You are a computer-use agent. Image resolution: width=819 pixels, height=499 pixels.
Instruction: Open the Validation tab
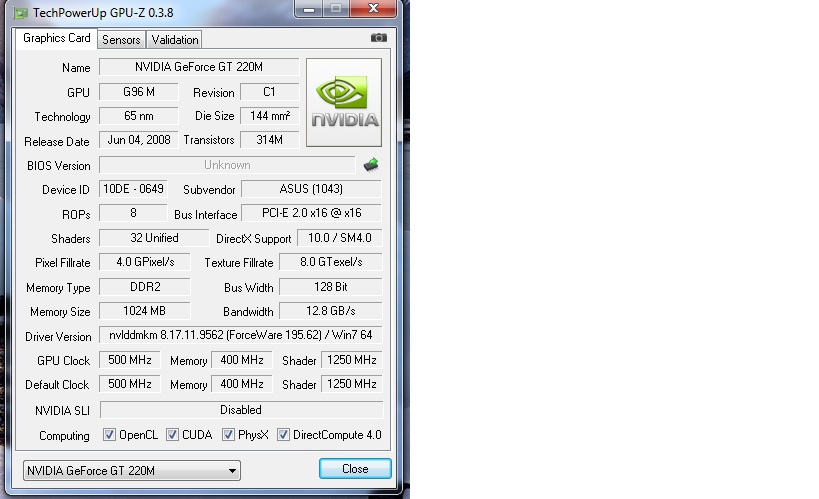[175, 40]
